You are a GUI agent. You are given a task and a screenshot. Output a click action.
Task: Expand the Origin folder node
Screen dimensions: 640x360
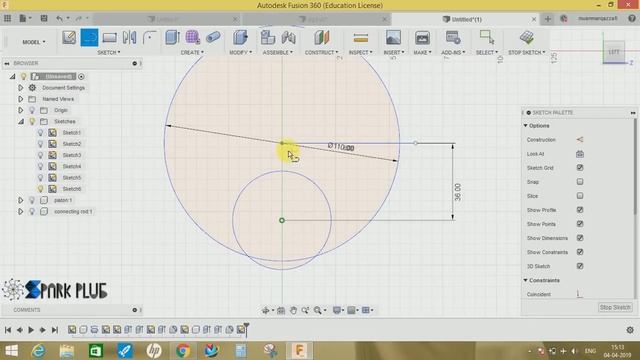point(20,110)
